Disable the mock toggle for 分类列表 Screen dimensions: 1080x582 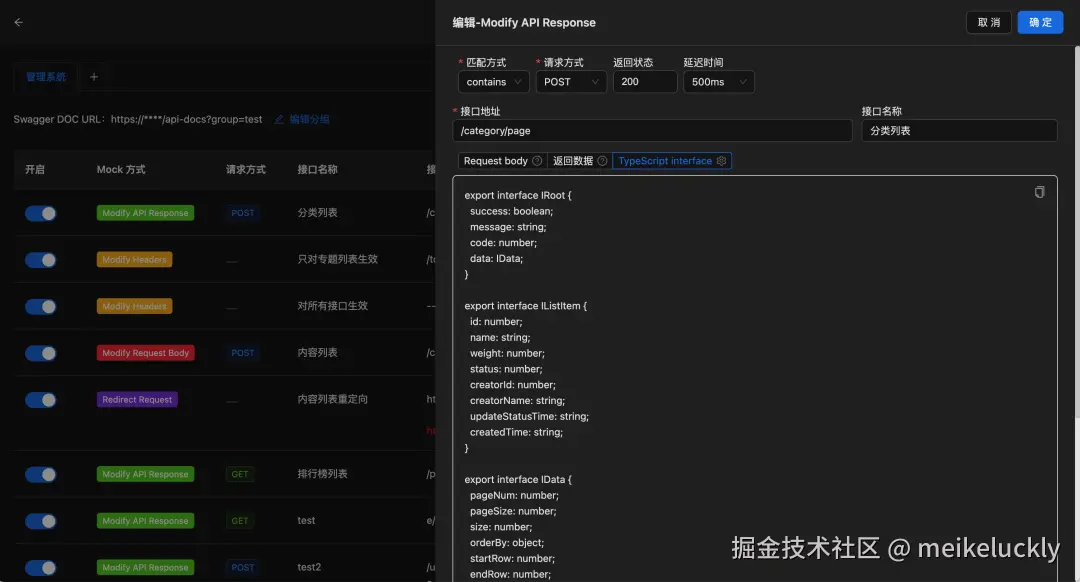(41, 212)
